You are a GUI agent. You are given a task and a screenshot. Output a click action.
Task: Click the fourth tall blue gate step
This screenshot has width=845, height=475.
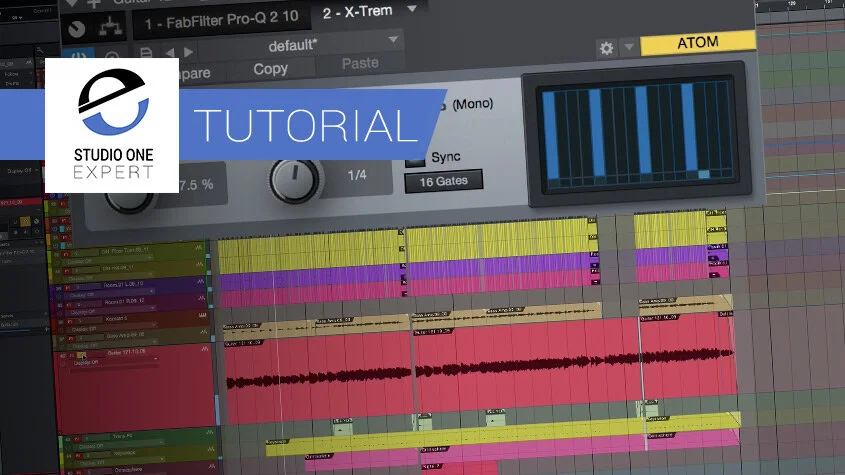pyautogui.click(x=688, y=128)
